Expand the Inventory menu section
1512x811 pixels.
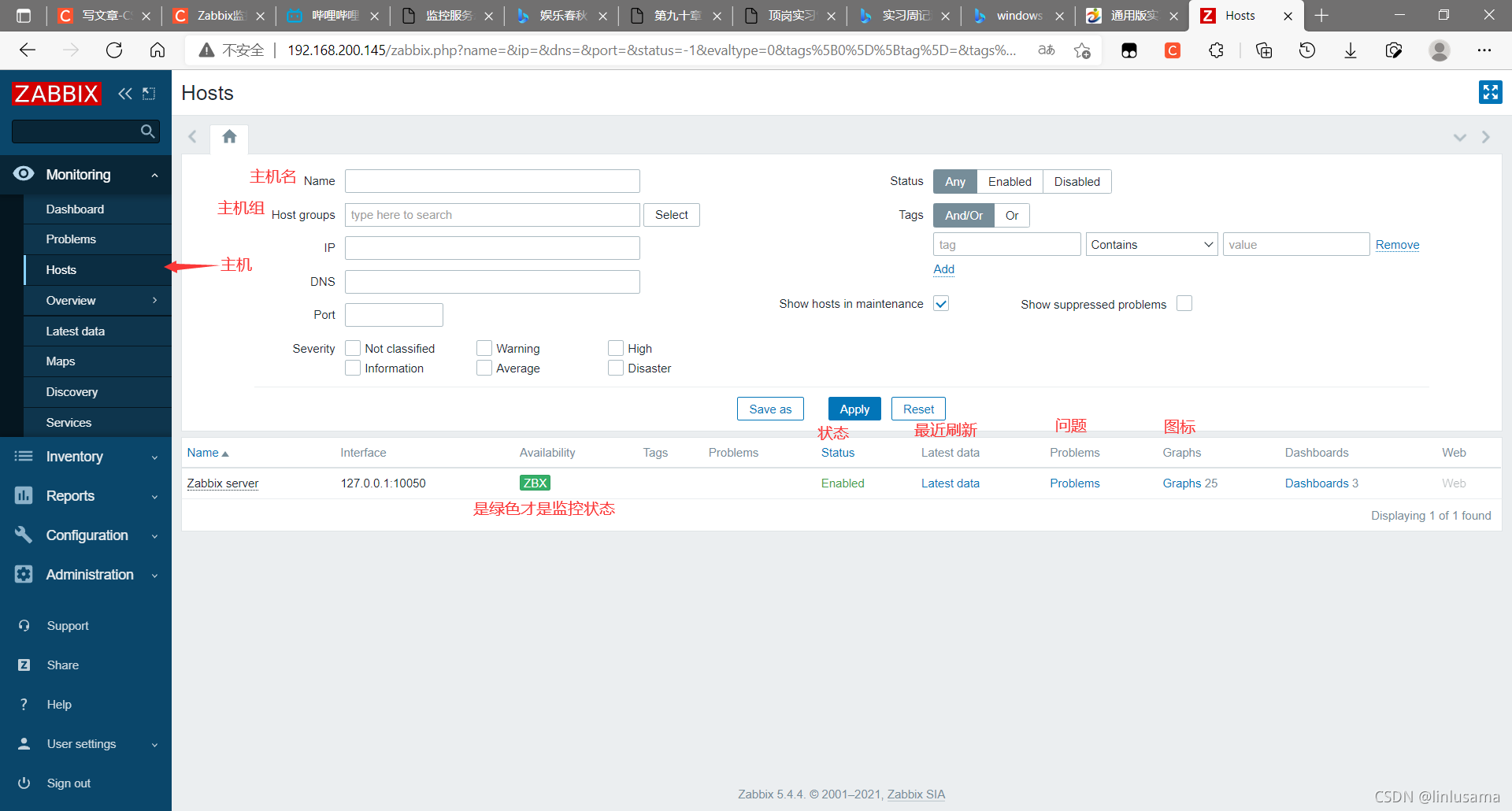click(86, 457)
